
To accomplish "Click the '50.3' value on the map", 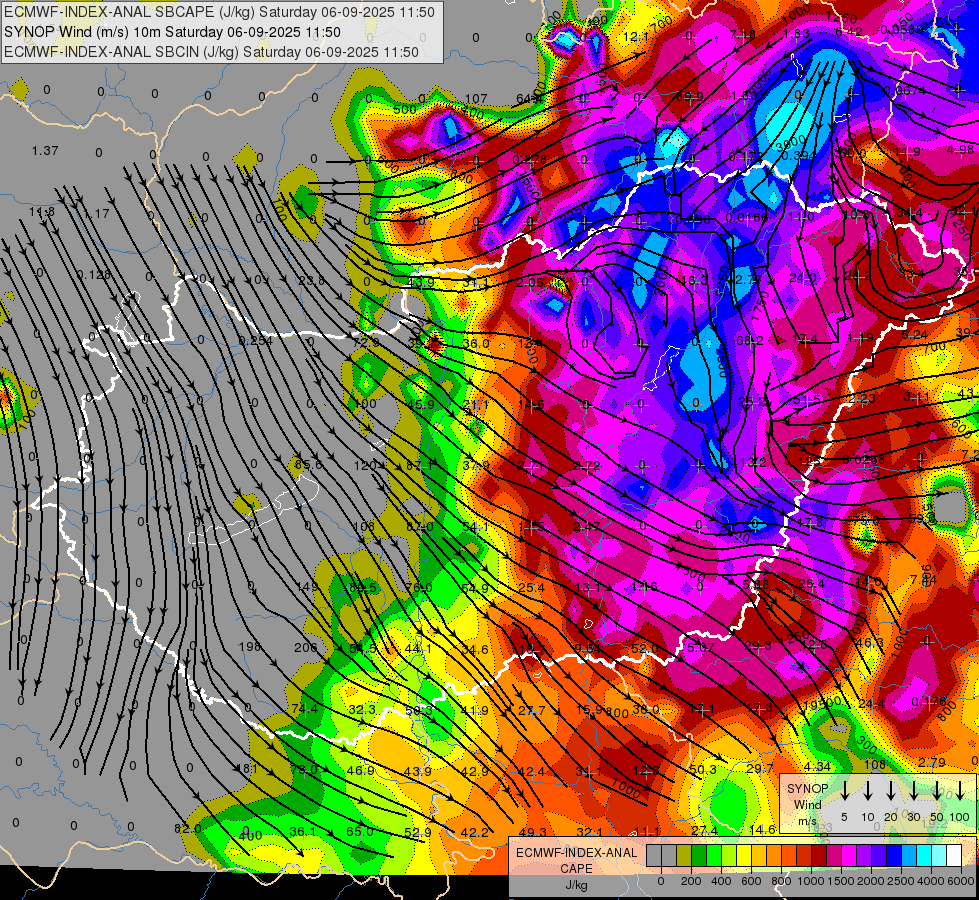I will pyautogui.click(x=702, y=769).
